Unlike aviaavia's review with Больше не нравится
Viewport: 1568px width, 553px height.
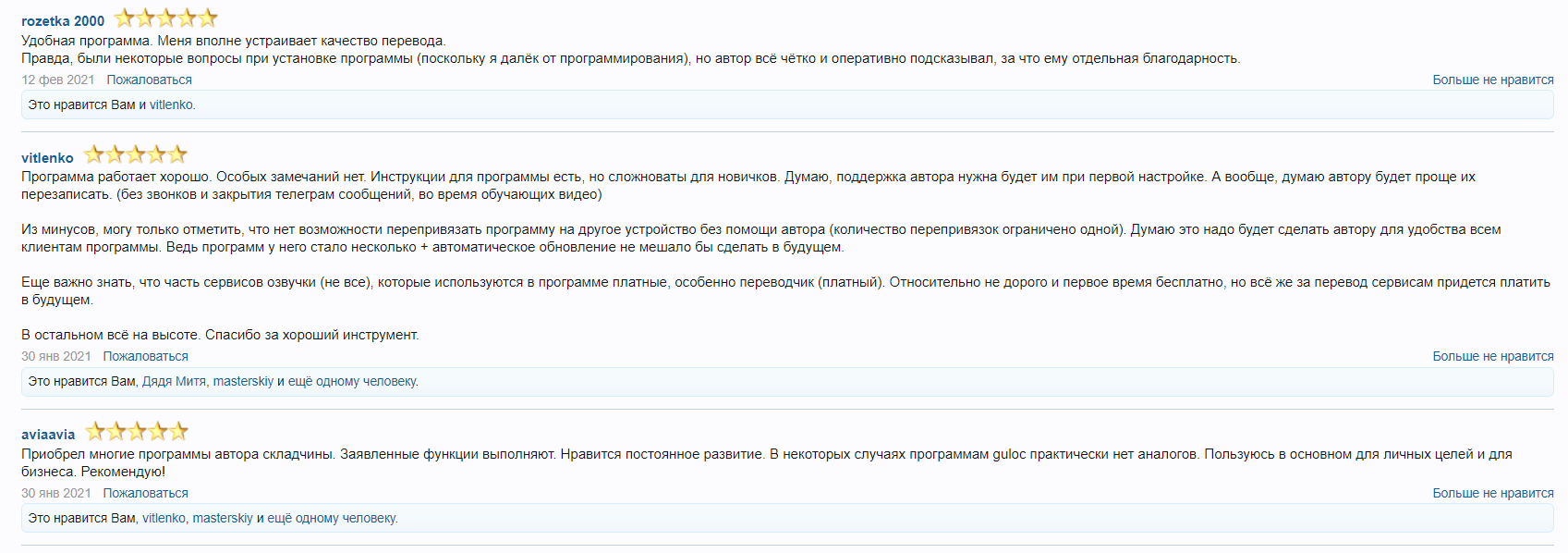click(1492, 494)
